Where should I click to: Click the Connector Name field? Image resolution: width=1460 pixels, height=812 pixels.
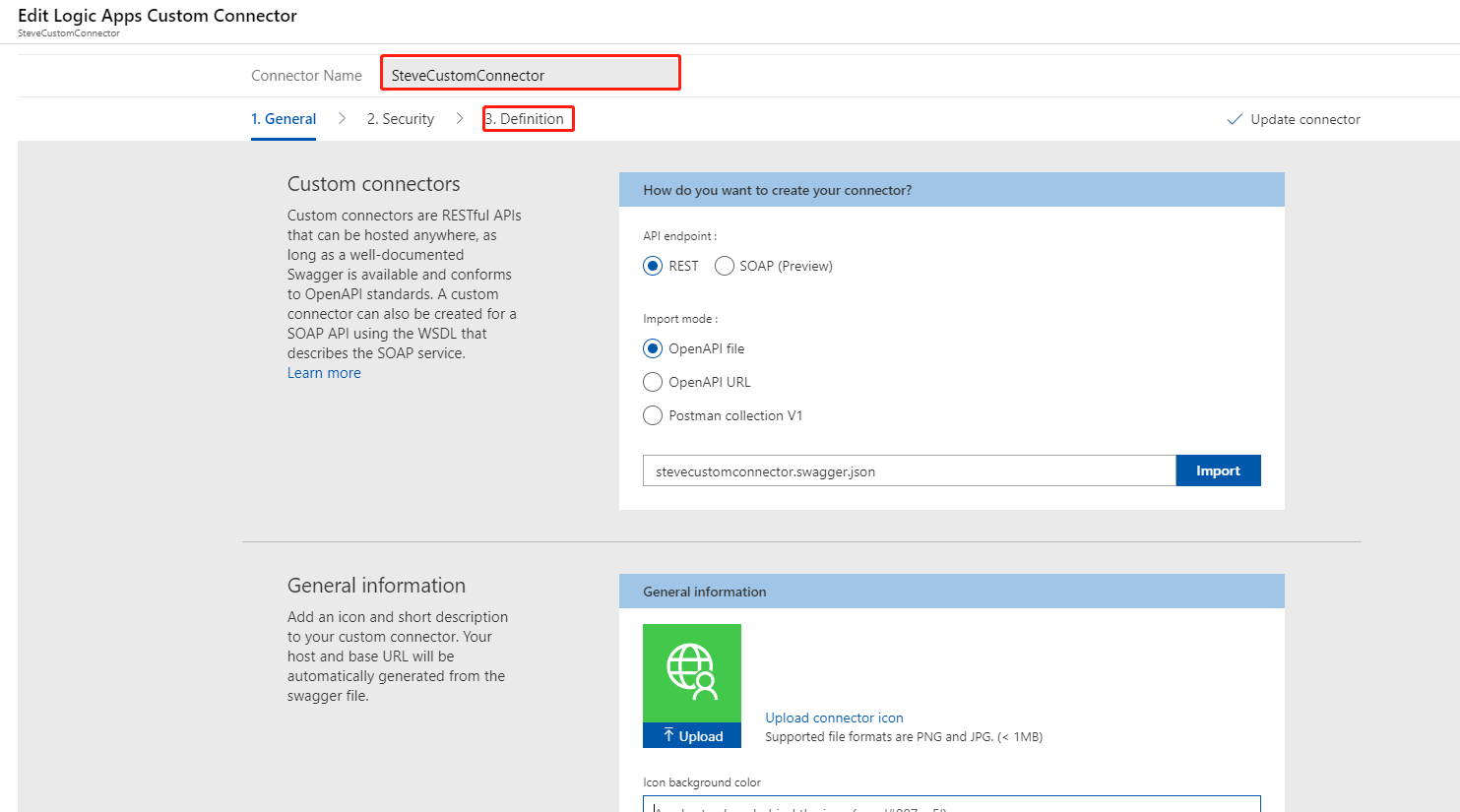click(531, 75)
